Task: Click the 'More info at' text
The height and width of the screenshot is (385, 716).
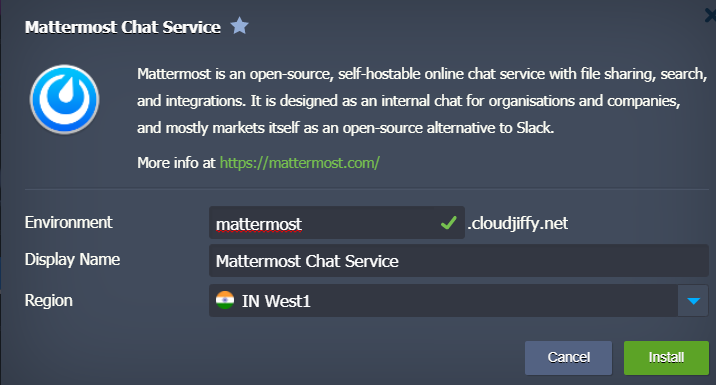Action: [x=176, y=163]
